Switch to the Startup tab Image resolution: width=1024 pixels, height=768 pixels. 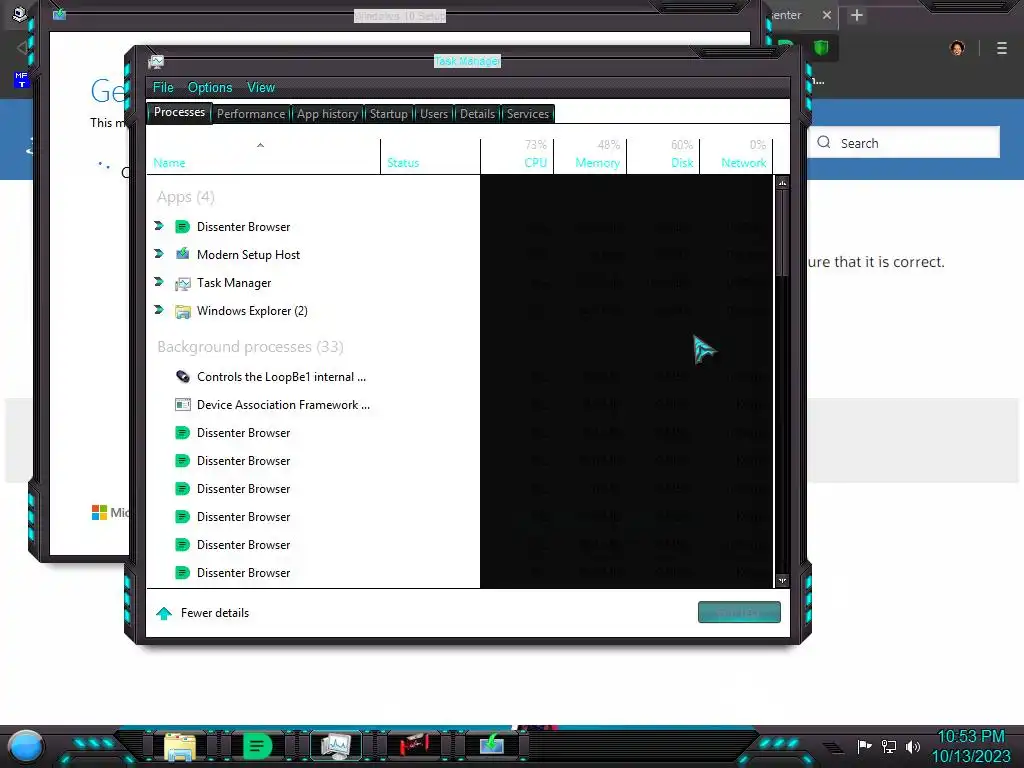tap(389, 114)
